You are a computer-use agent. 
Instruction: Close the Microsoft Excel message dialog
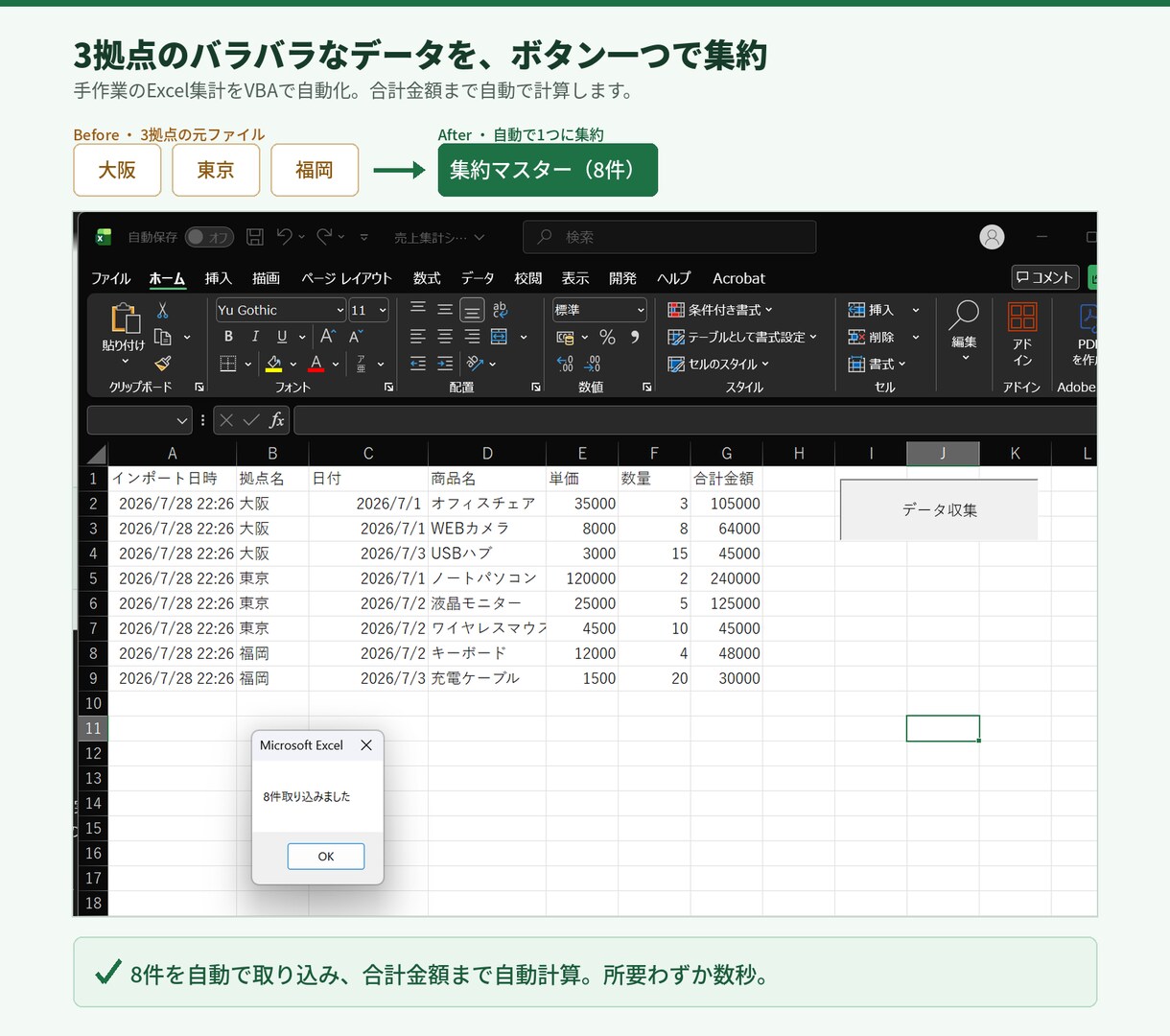coord(366,745)
